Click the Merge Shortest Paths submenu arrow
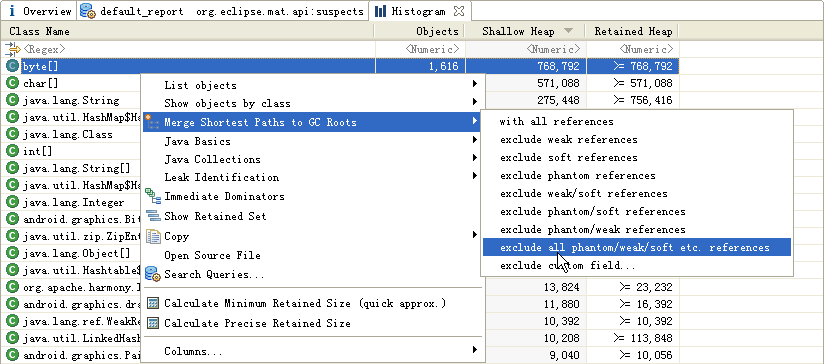This screenshot has width=825, height=364. point(475,121)
